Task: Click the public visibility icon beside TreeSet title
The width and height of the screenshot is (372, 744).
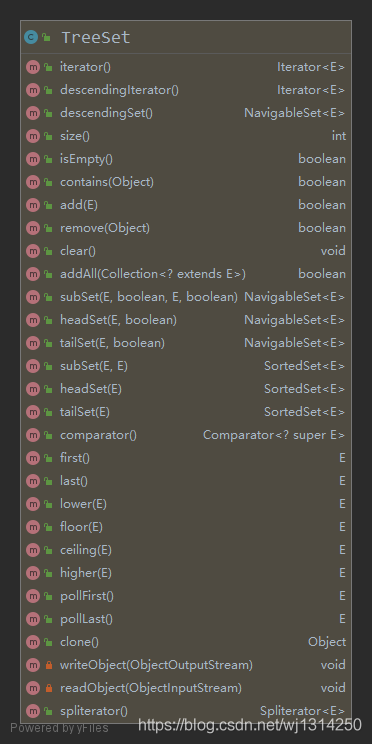Action: [x=46, y=37]
